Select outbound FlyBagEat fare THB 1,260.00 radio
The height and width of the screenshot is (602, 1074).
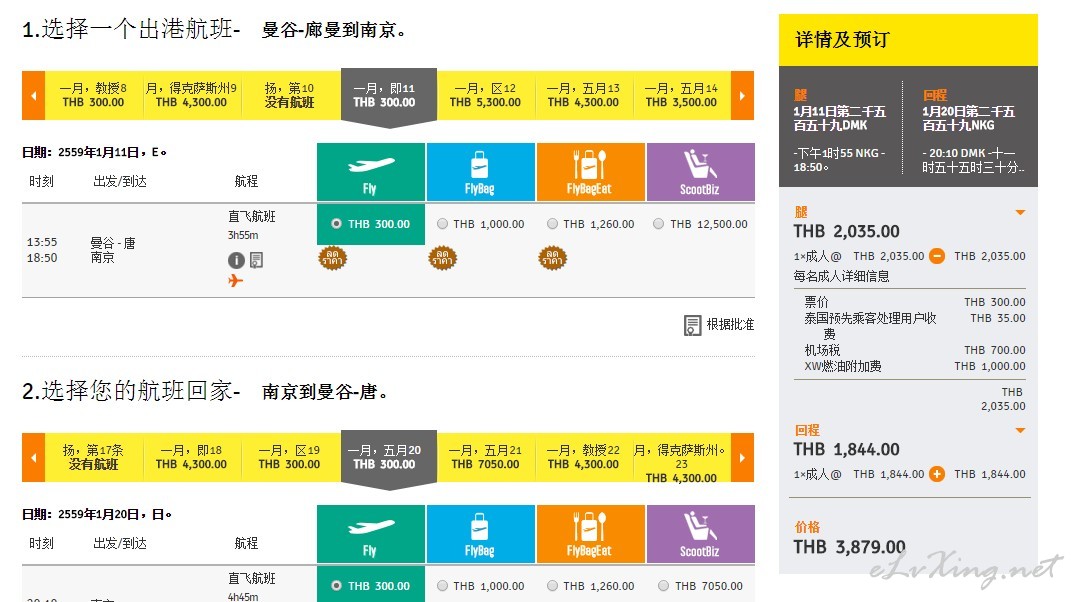(552, 224)
